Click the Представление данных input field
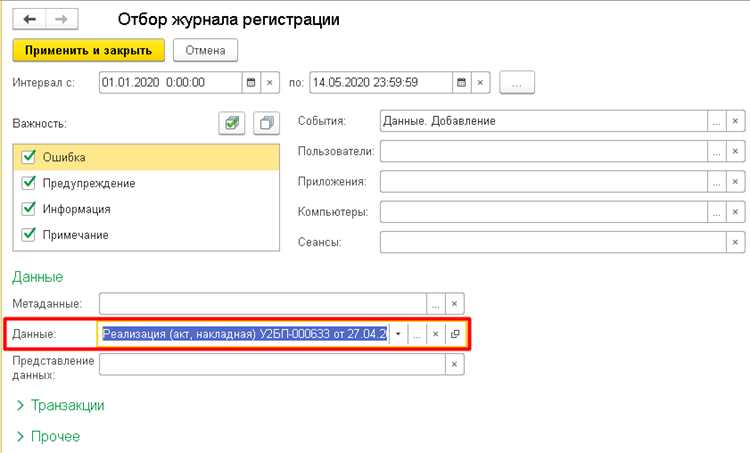Viewport: 750px width, 453px height. click(272, 365)
